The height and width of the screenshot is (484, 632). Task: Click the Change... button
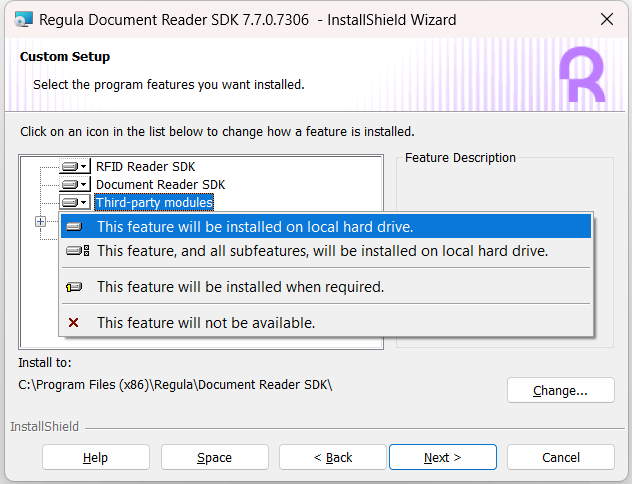561,390
